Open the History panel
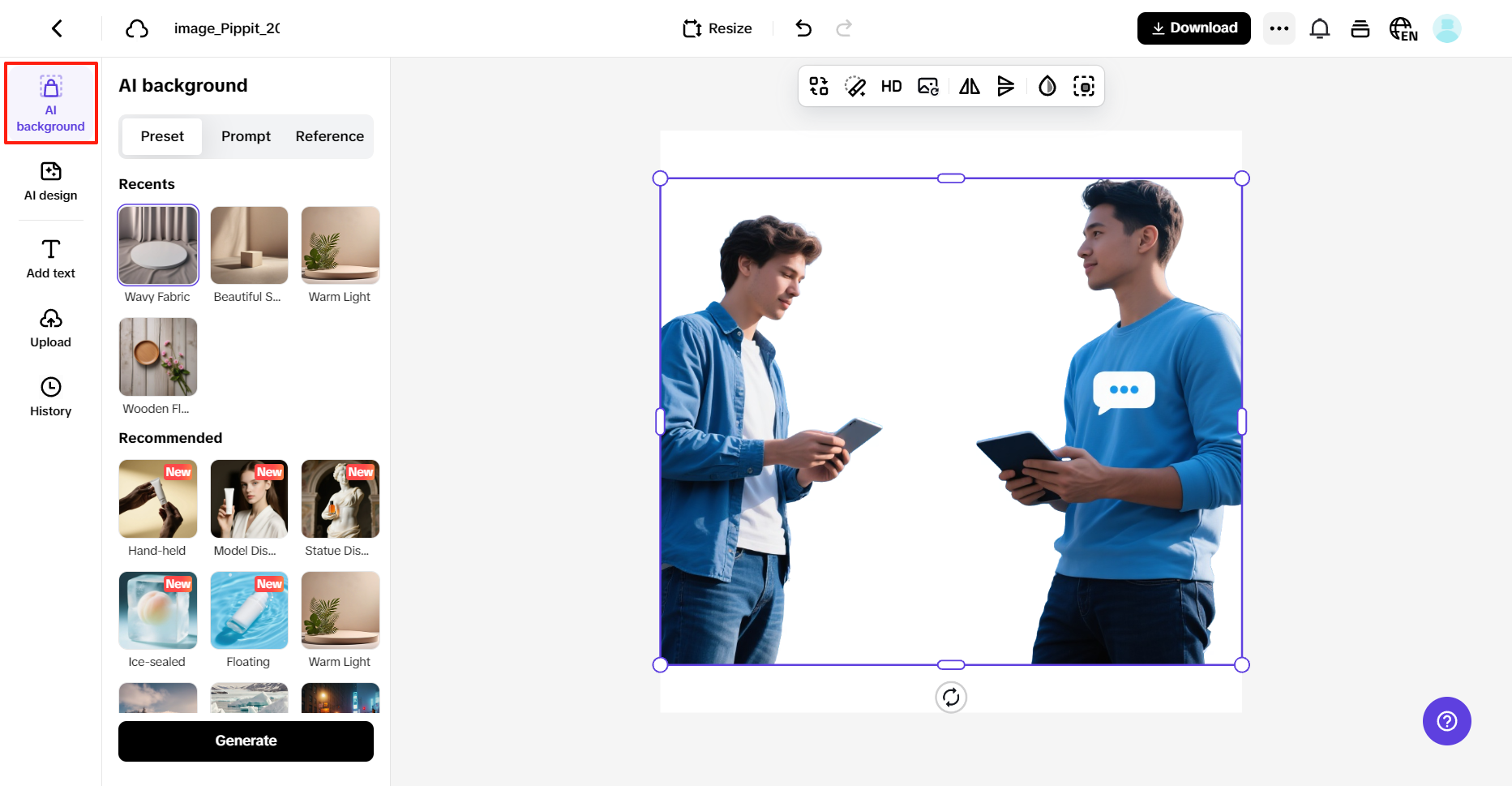This screenshot has width=1512, height=786. (x=50, y=396)
